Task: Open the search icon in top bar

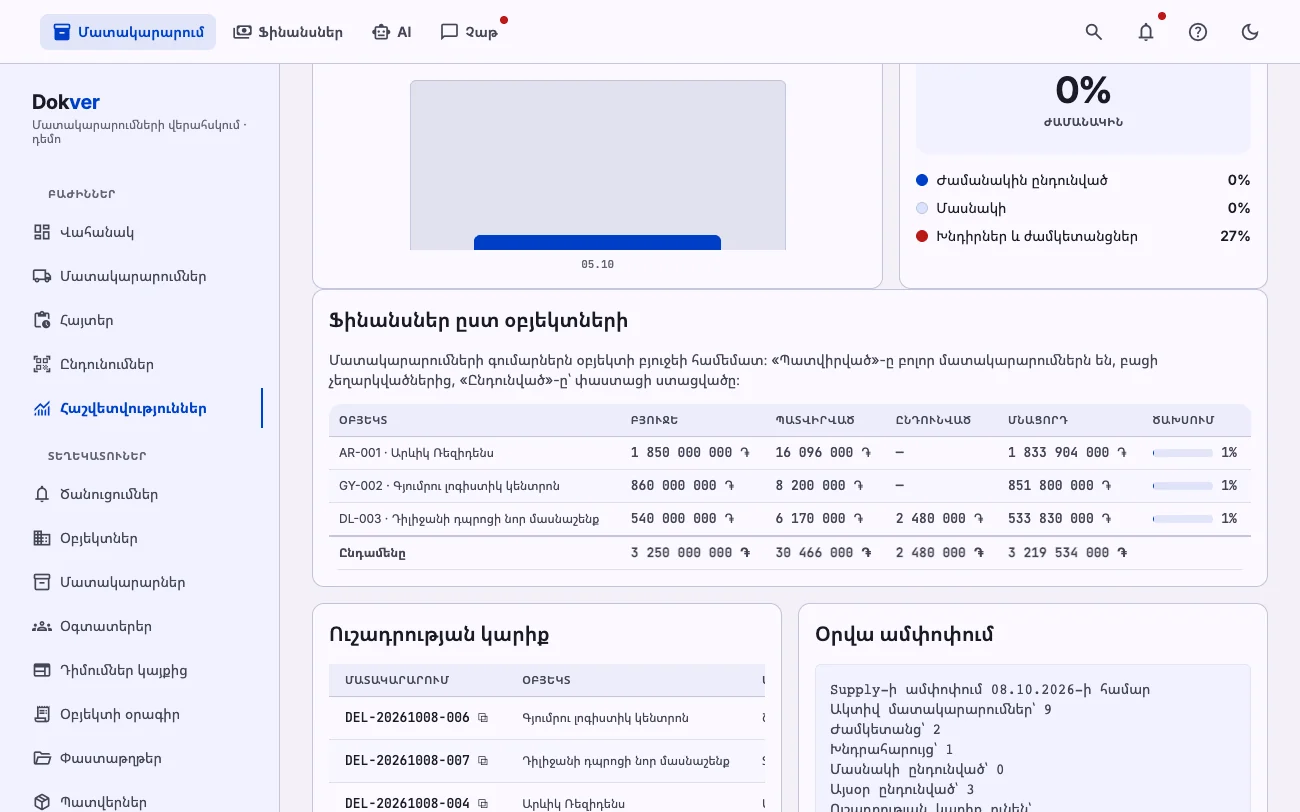Action: pos(1094,32)
